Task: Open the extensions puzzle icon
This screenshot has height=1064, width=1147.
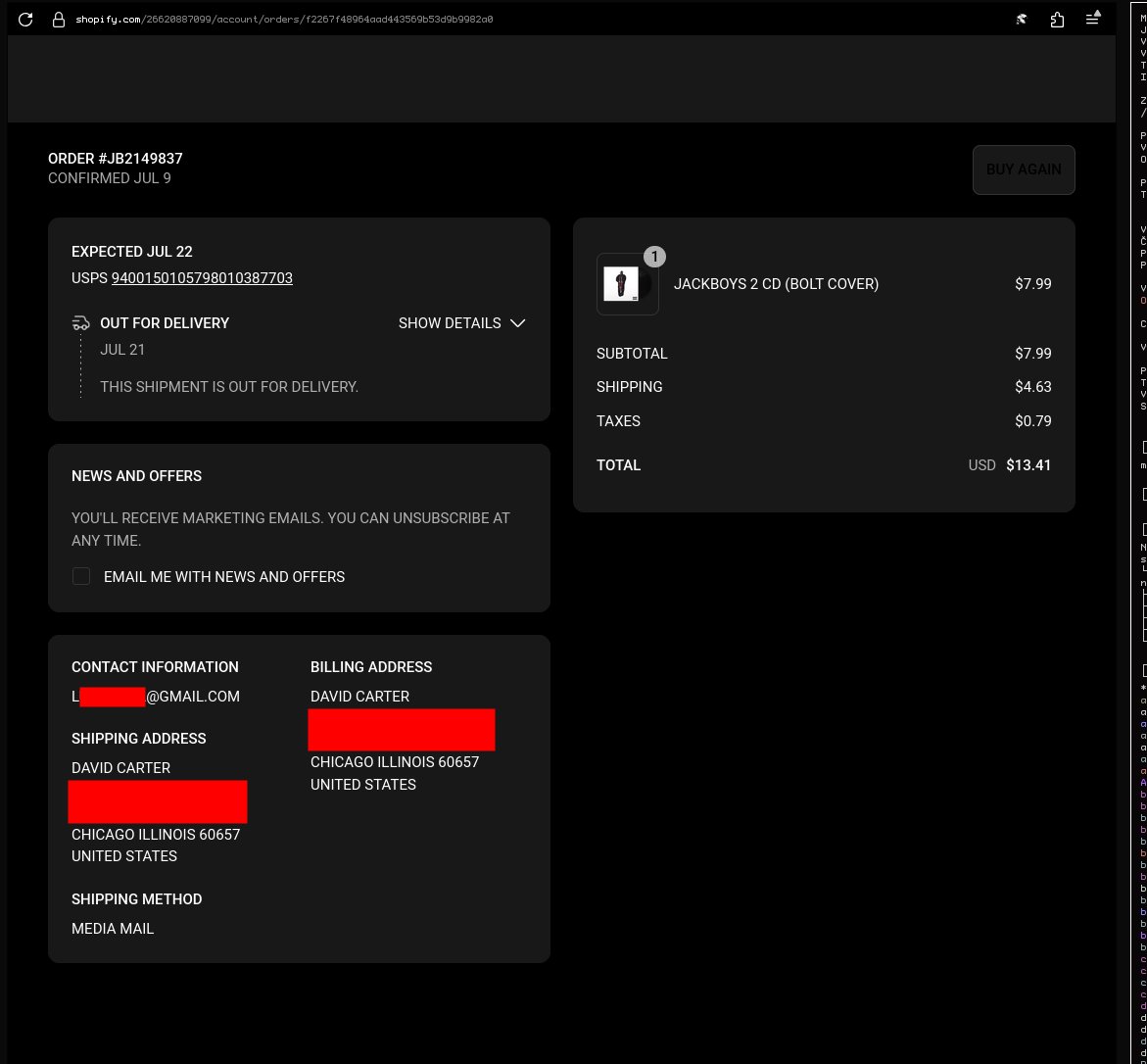Action: click(1057, 20)
